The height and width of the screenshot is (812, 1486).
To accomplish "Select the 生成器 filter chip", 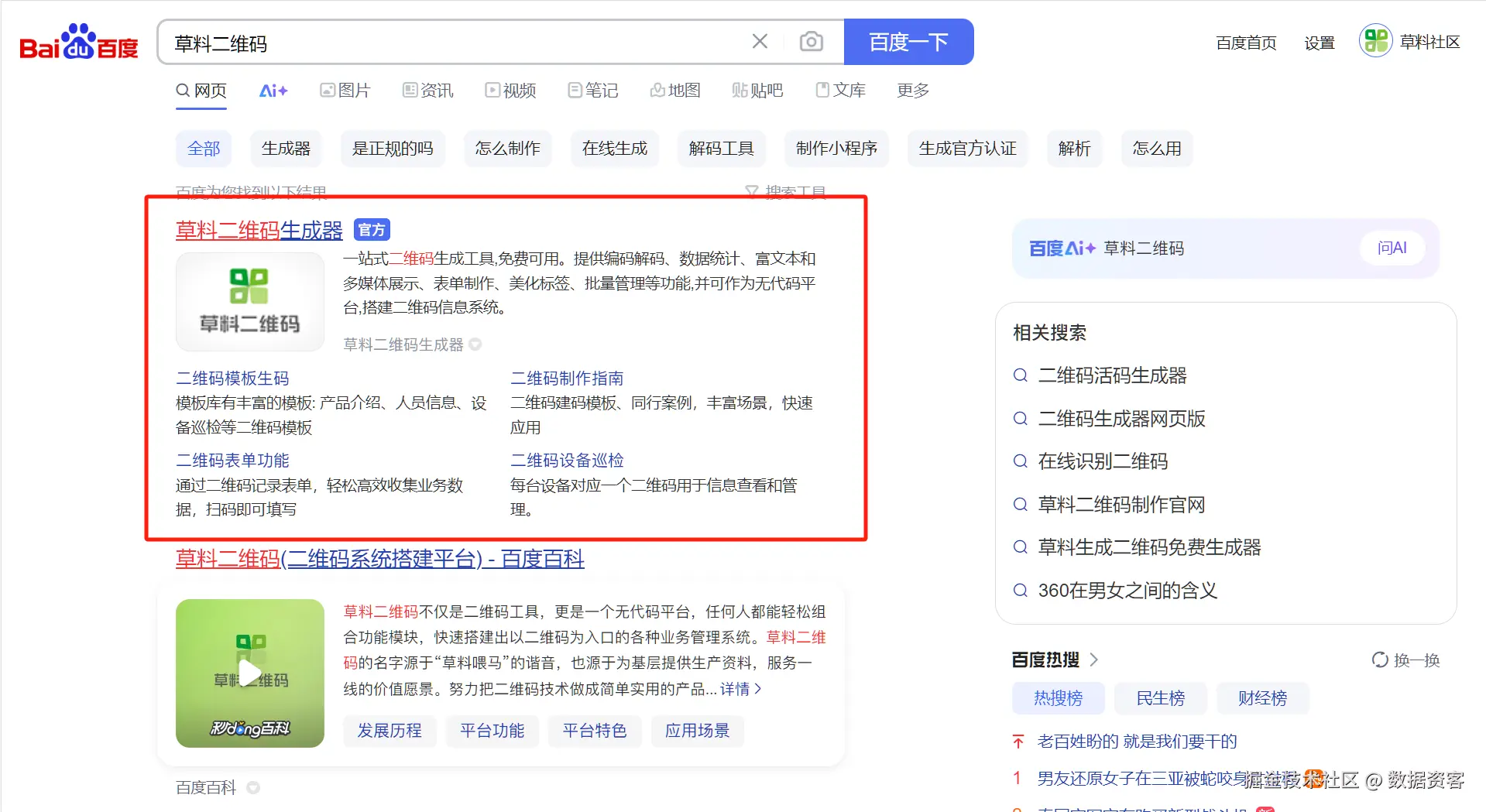I will (286, 149).
